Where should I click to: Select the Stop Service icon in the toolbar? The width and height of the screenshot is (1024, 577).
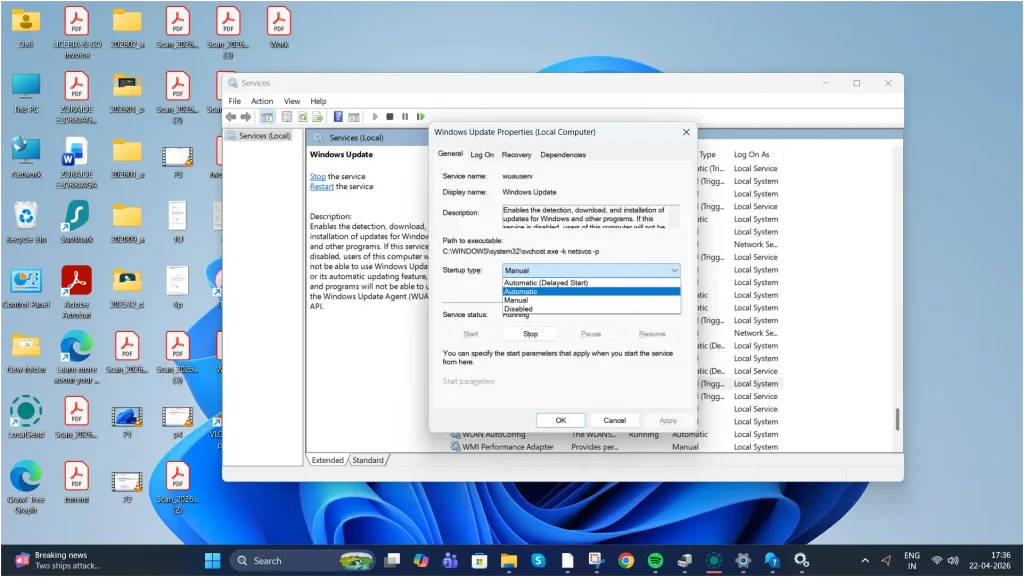(390, 116)
